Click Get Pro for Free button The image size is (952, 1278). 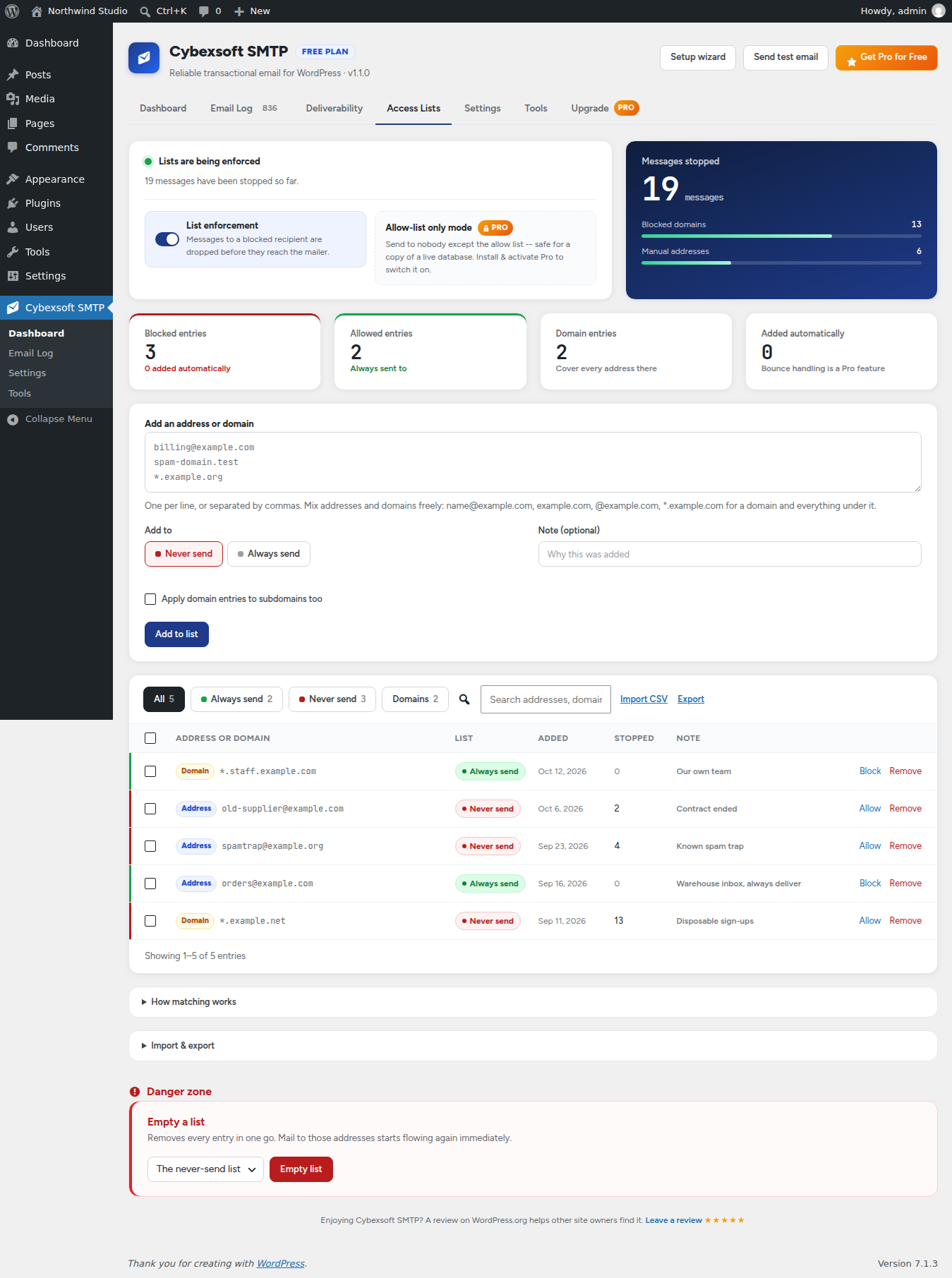tap(886, 57)
